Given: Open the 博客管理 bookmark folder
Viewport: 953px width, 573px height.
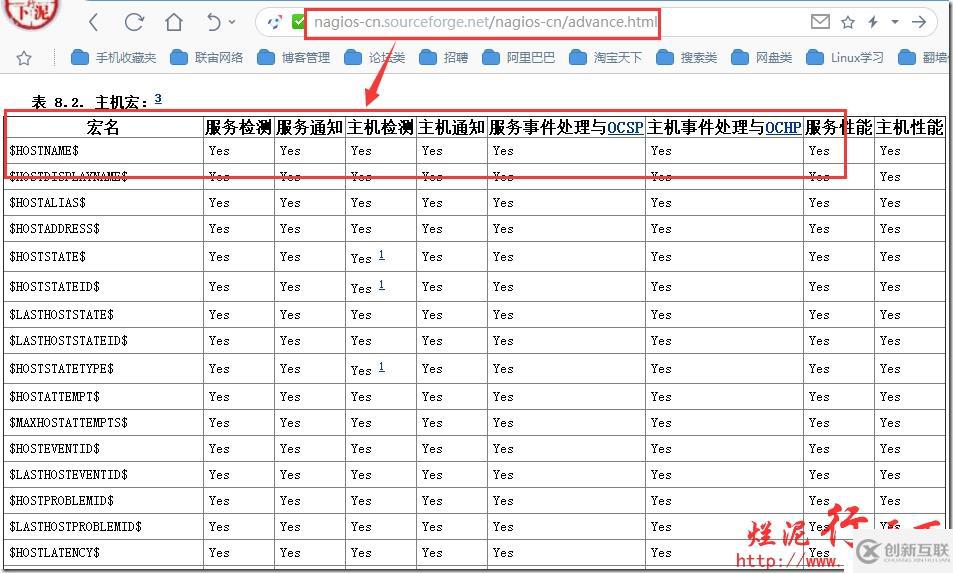Looking at the screenshot, I should (x=294, y=58).
